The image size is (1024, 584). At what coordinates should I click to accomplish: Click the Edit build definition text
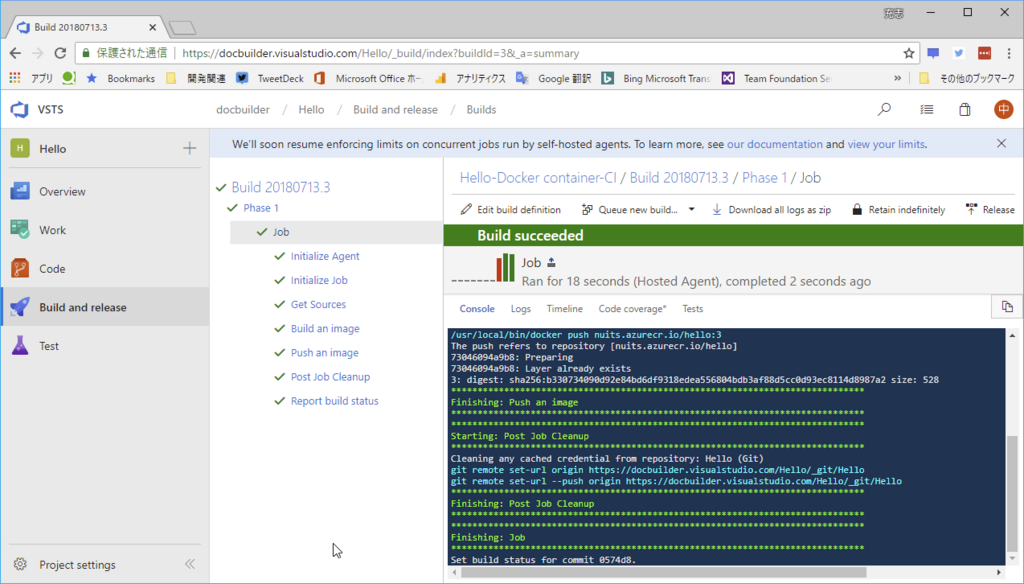pyautogui.click(x=519, y=210)
